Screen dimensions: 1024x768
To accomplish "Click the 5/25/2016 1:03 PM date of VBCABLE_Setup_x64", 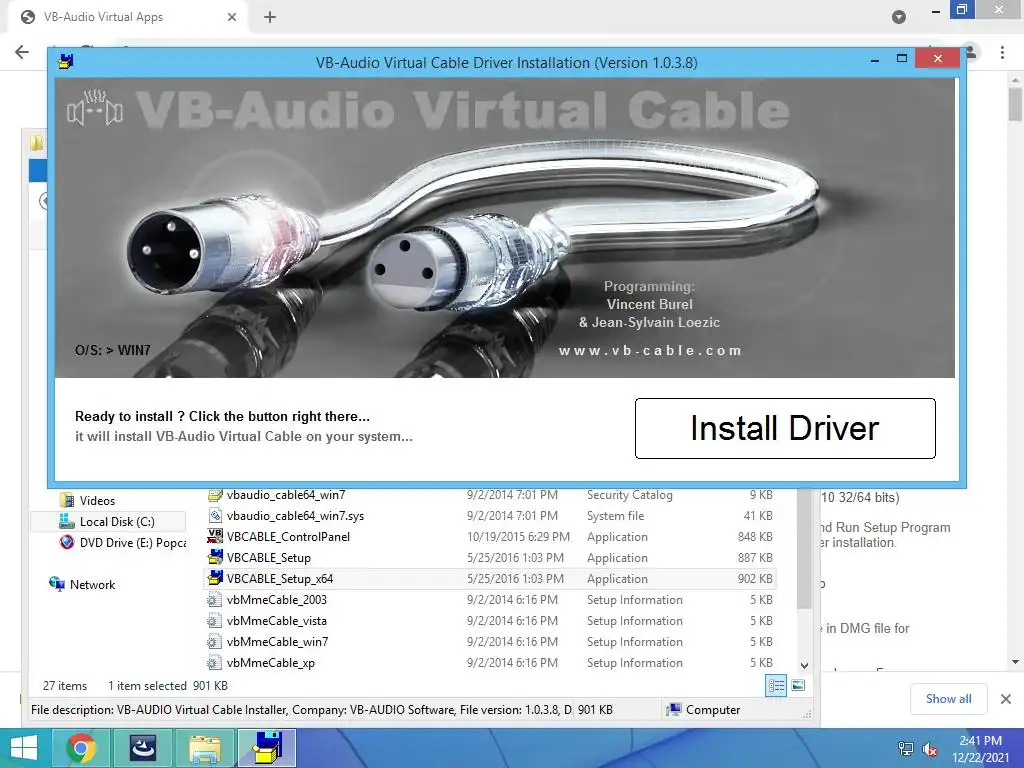I will point(515,579).
